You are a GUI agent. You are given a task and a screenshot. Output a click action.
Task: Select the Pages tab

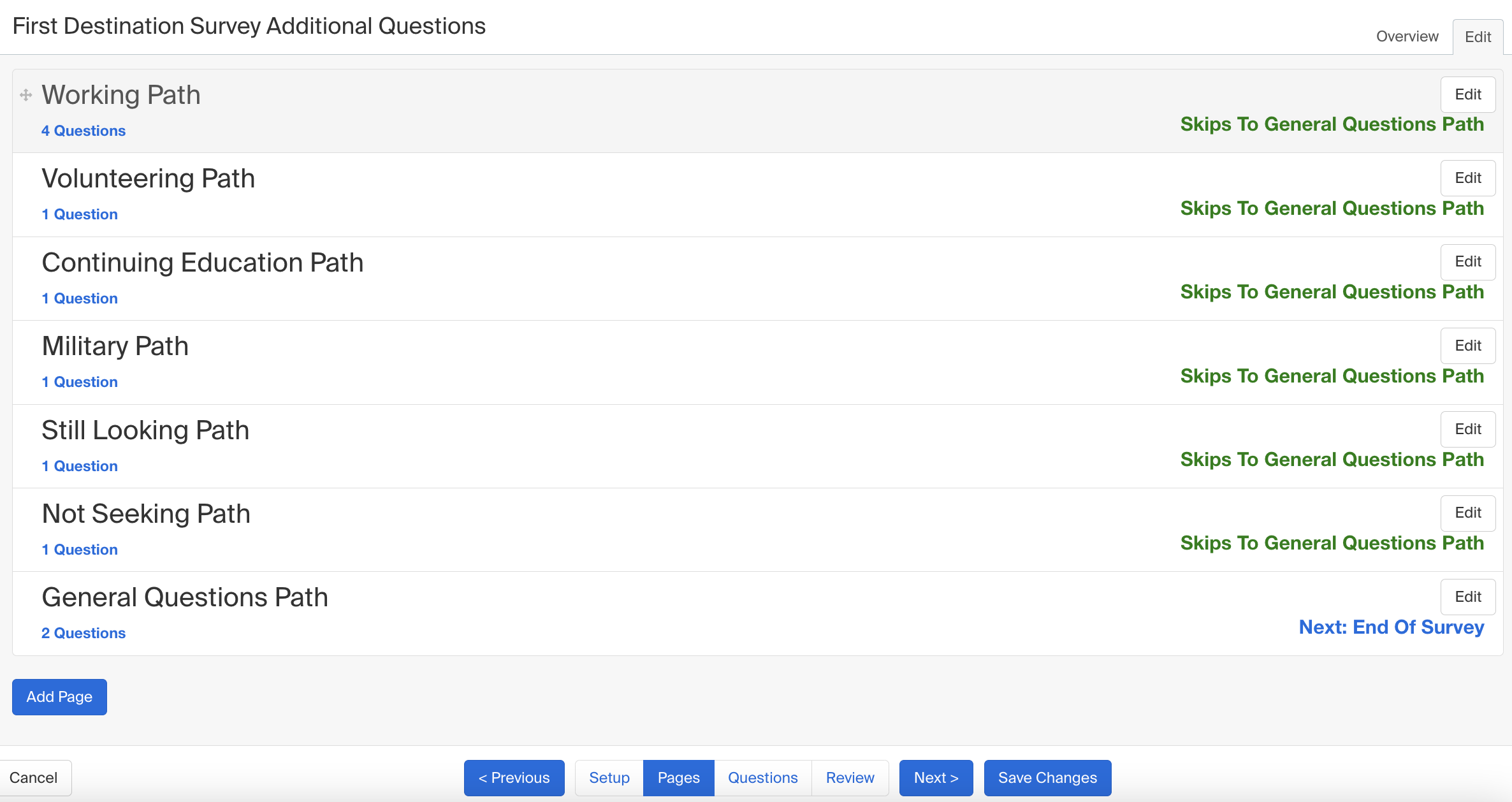click(678, 778)
